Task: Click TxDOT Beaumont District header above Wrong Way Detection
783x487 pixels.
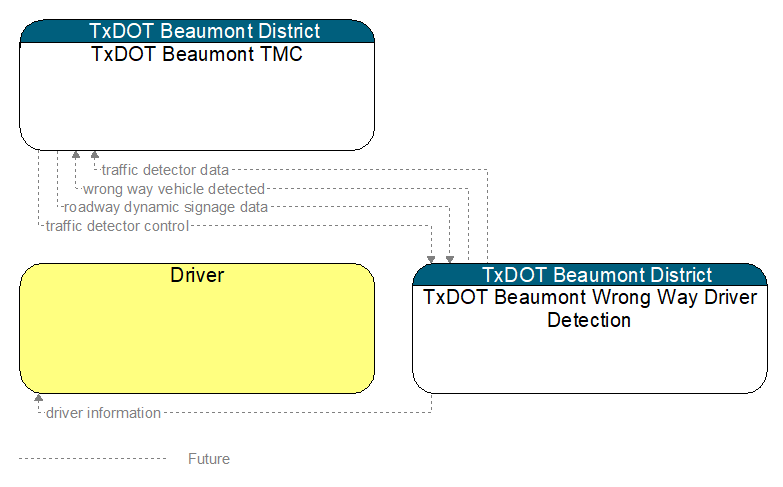Action: pyautogui.click(x=590, y=275)
